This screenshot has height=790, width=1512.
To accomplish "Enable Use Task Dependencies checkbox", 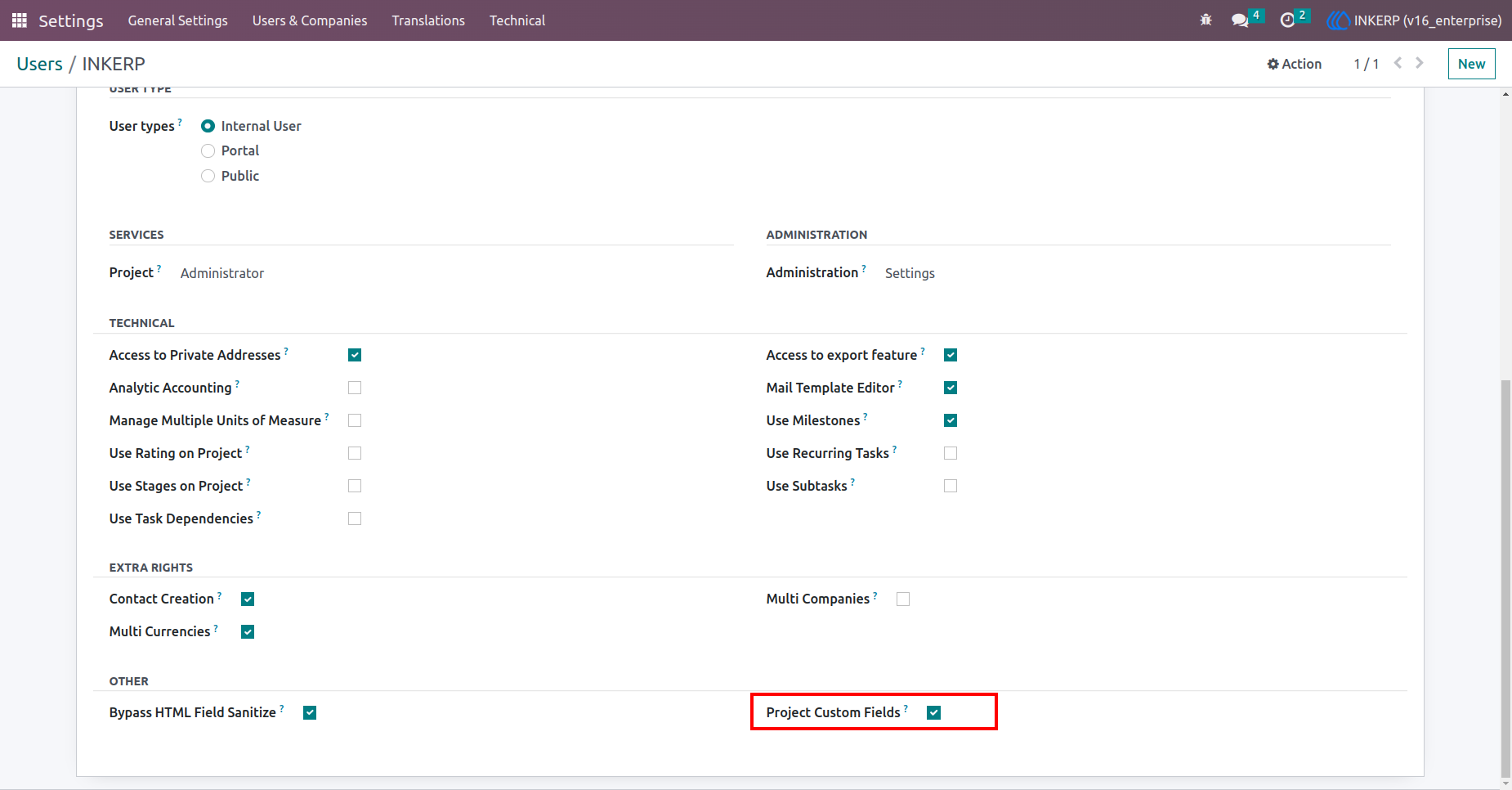I will click(355, 518).
